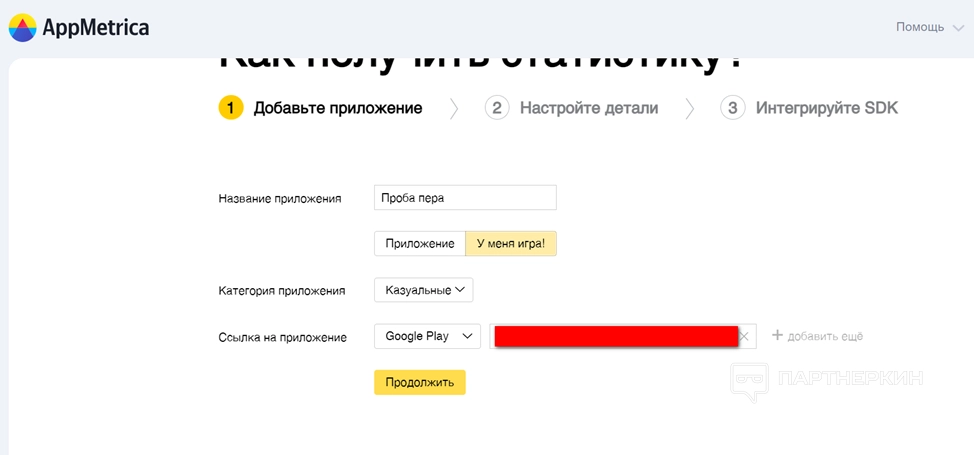The image size is (974, 455).
Task: Open the Помощь help menu
Action: 920,27
